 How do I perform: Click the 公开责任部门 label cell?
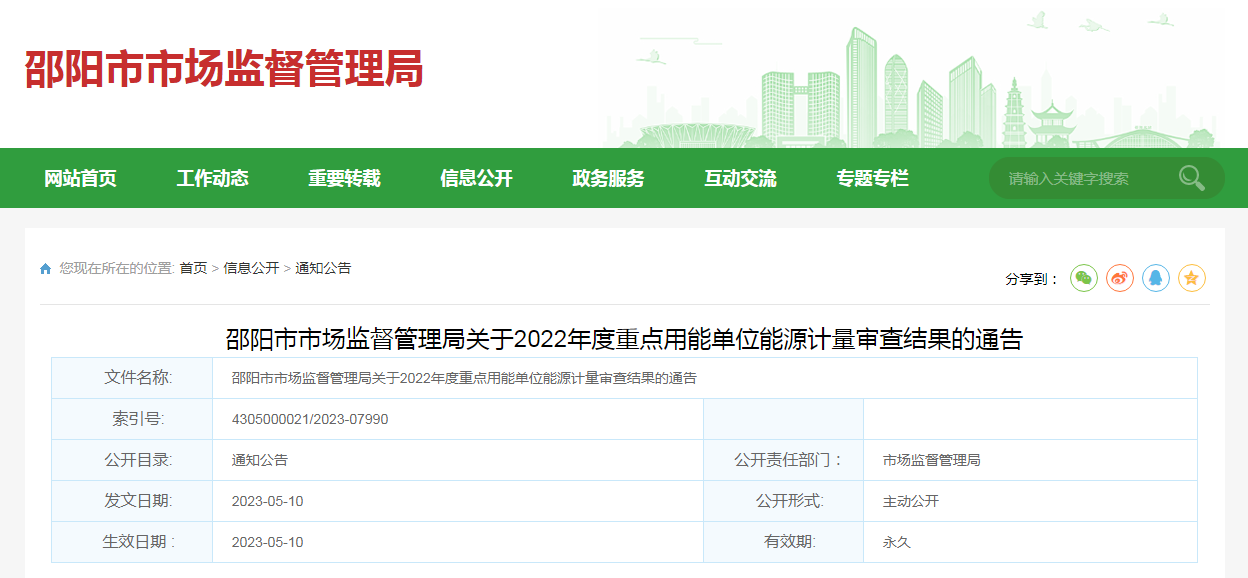[784, 460]
